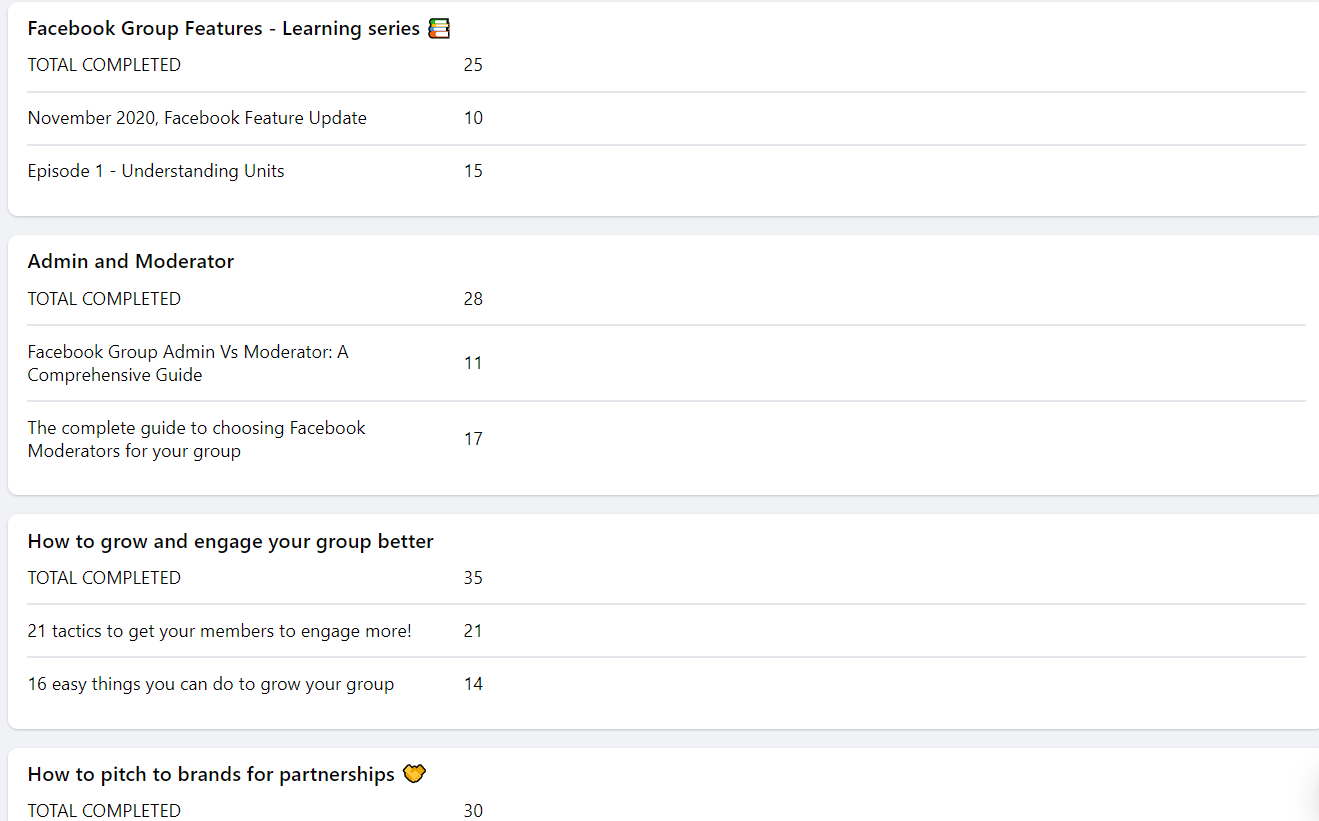Click the handshake emoji beside brand partnerships
Viewport: 1319px width, 821px height.
click(414, 774)
